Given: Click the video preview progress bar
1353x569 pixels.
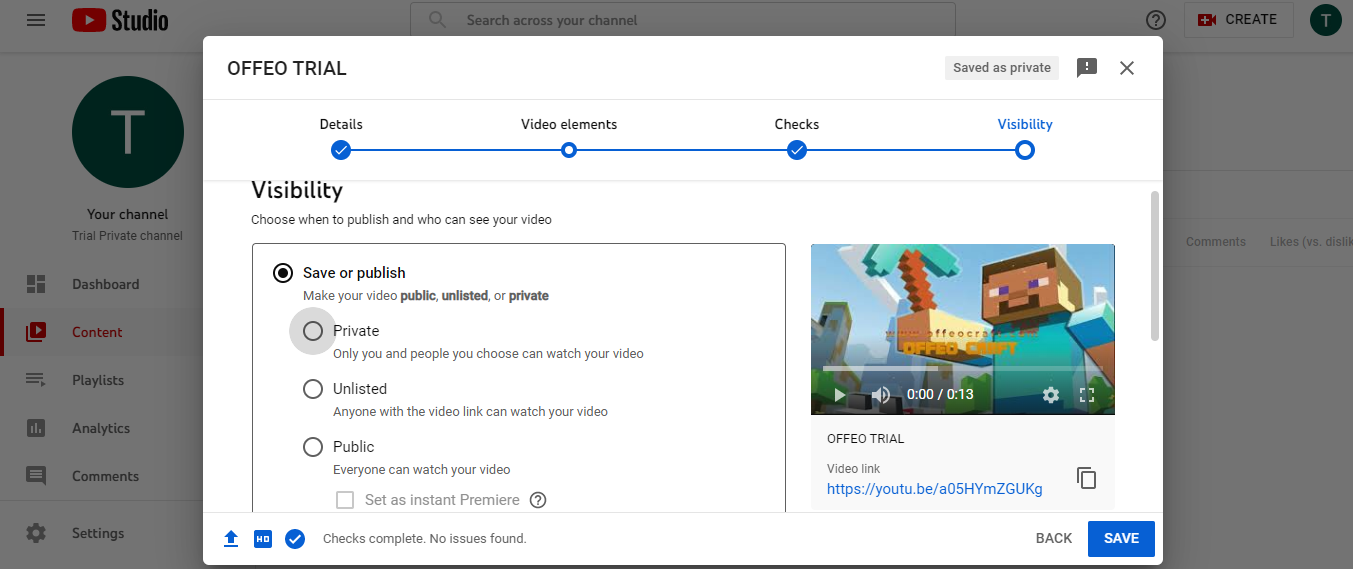Looking at the screenshot, I should click(x=963, y=369).
